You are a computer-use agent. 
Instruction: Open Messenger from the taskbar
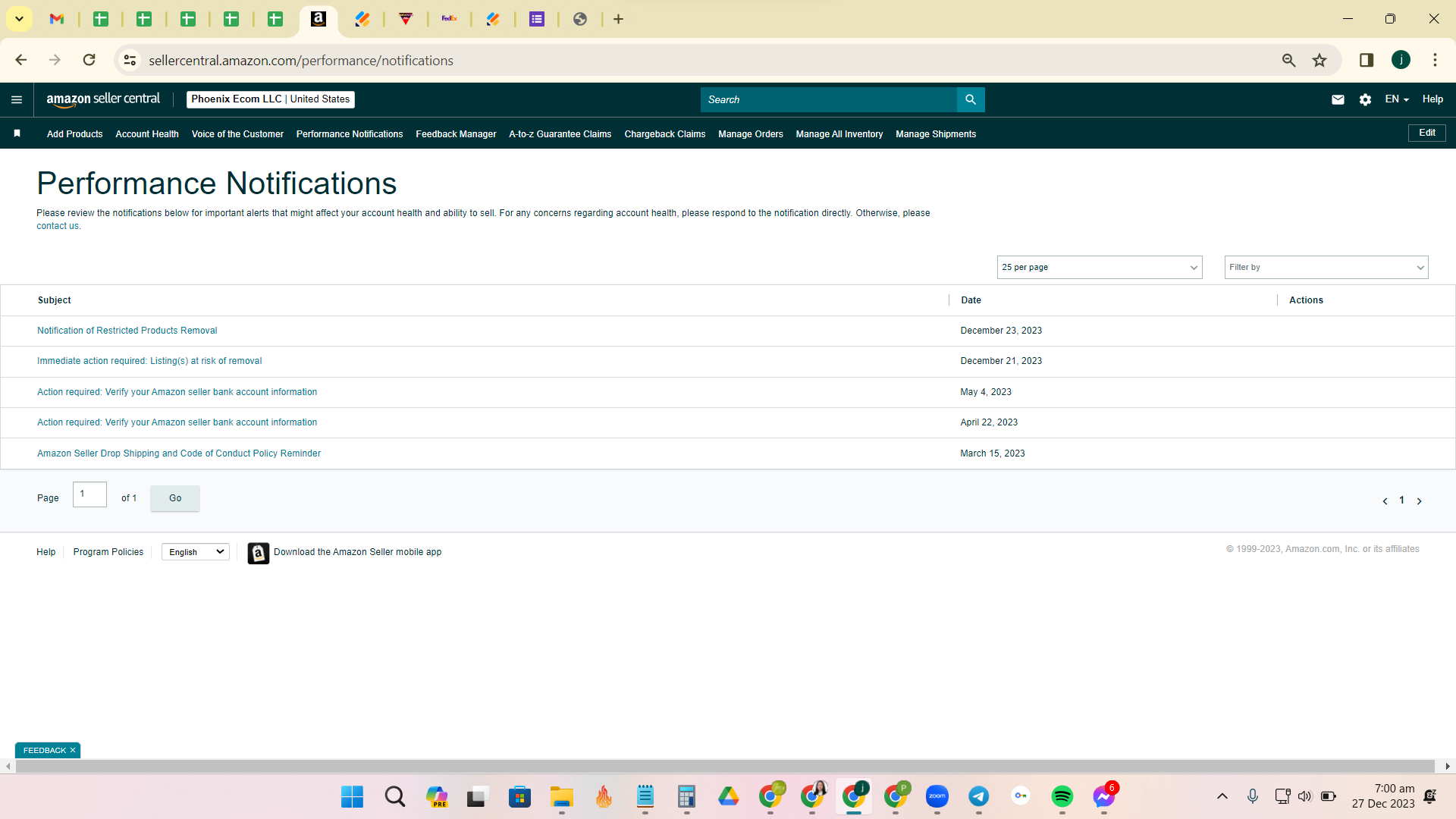1104,796
